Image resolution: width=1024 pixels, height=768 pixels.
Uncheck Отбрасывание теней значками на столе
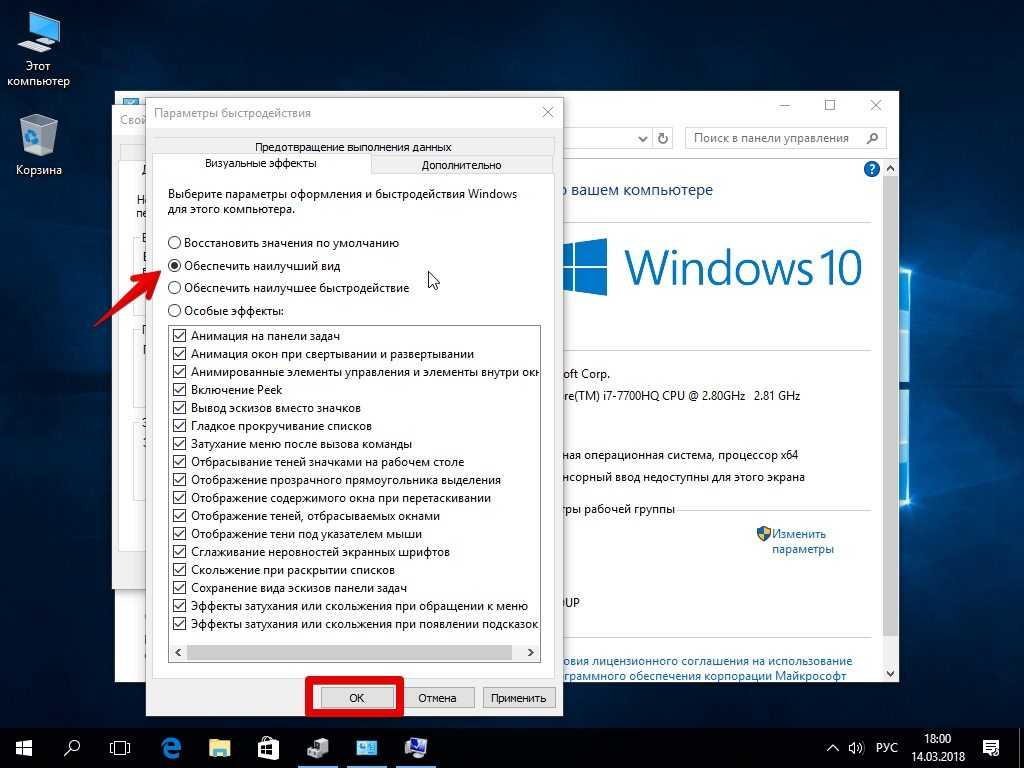coord(180,462)
